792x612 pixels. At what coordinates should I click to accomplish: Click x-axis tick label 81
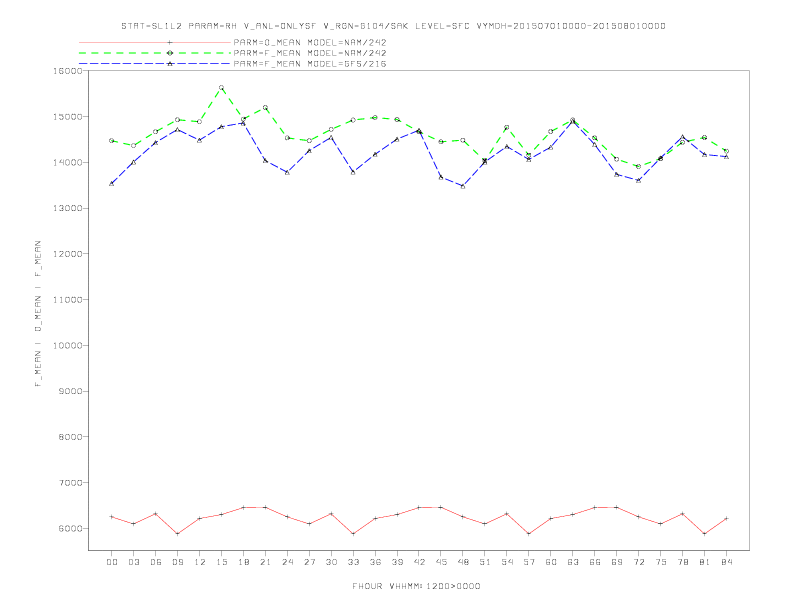(x=705, y=562)
